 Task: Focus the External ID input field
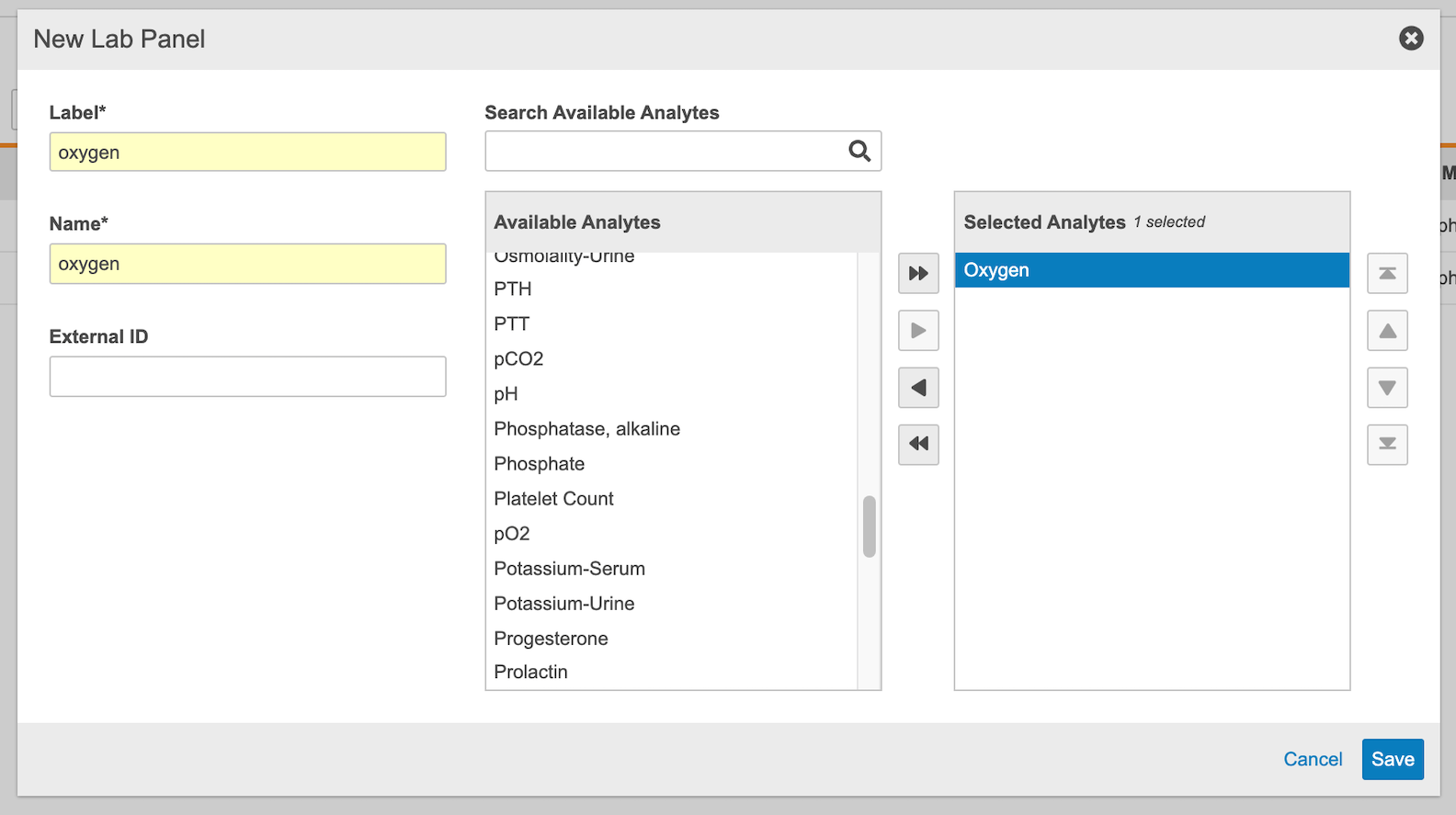click(247, 377)
